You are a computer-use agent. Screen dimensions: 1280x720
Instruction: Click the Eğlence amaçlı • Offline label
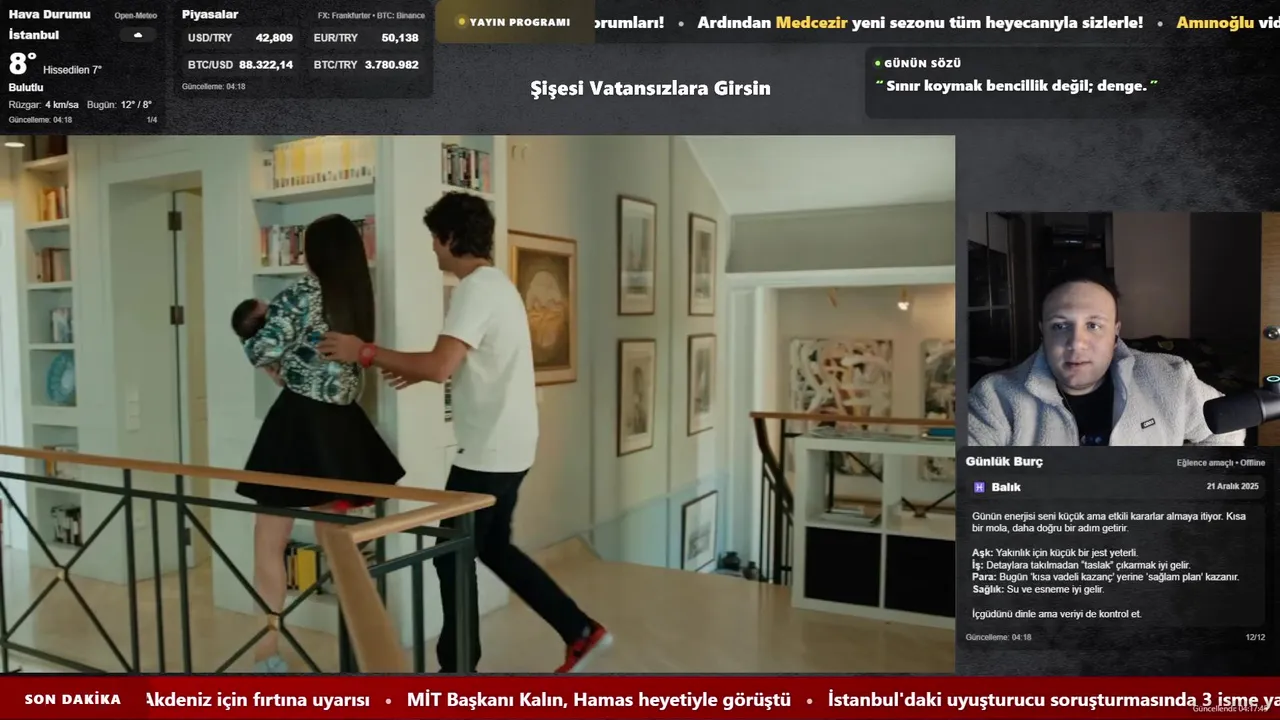[x=1221, y=463]
